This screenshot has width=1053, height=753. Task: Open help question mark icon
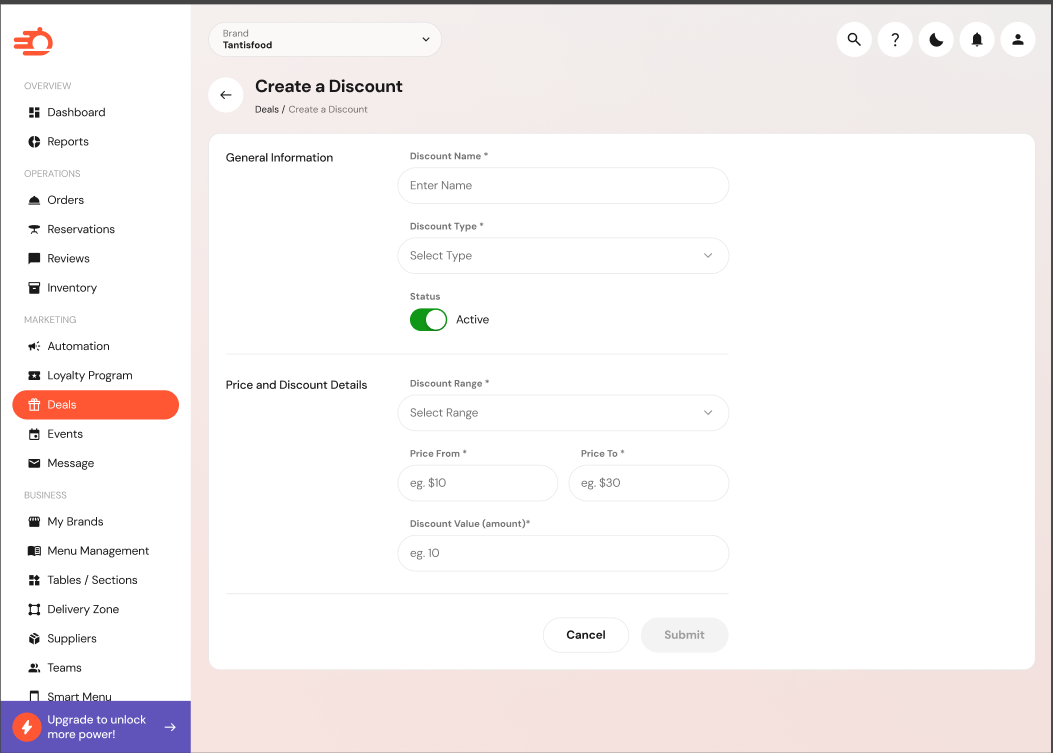pos(895,40)
